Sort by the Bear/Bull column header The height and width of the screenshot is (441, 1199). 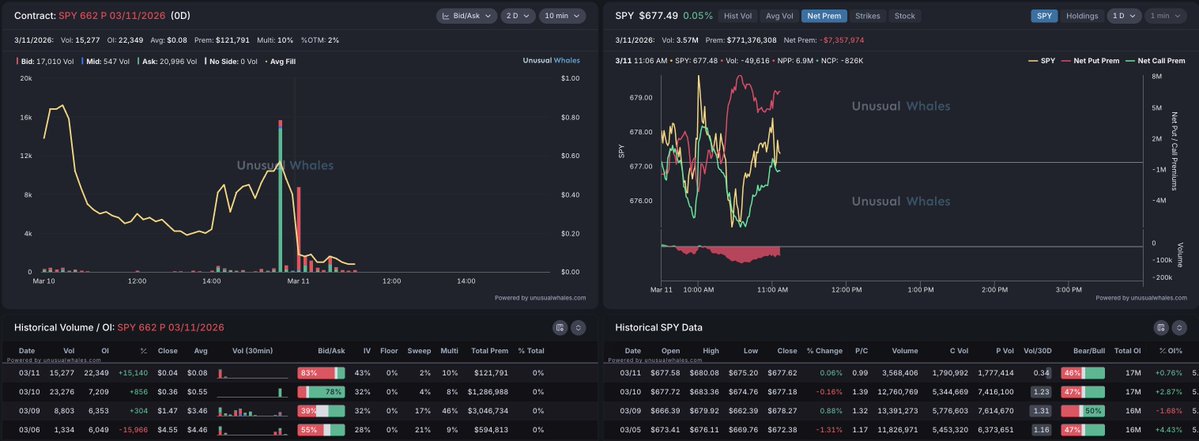[1088, 351]
